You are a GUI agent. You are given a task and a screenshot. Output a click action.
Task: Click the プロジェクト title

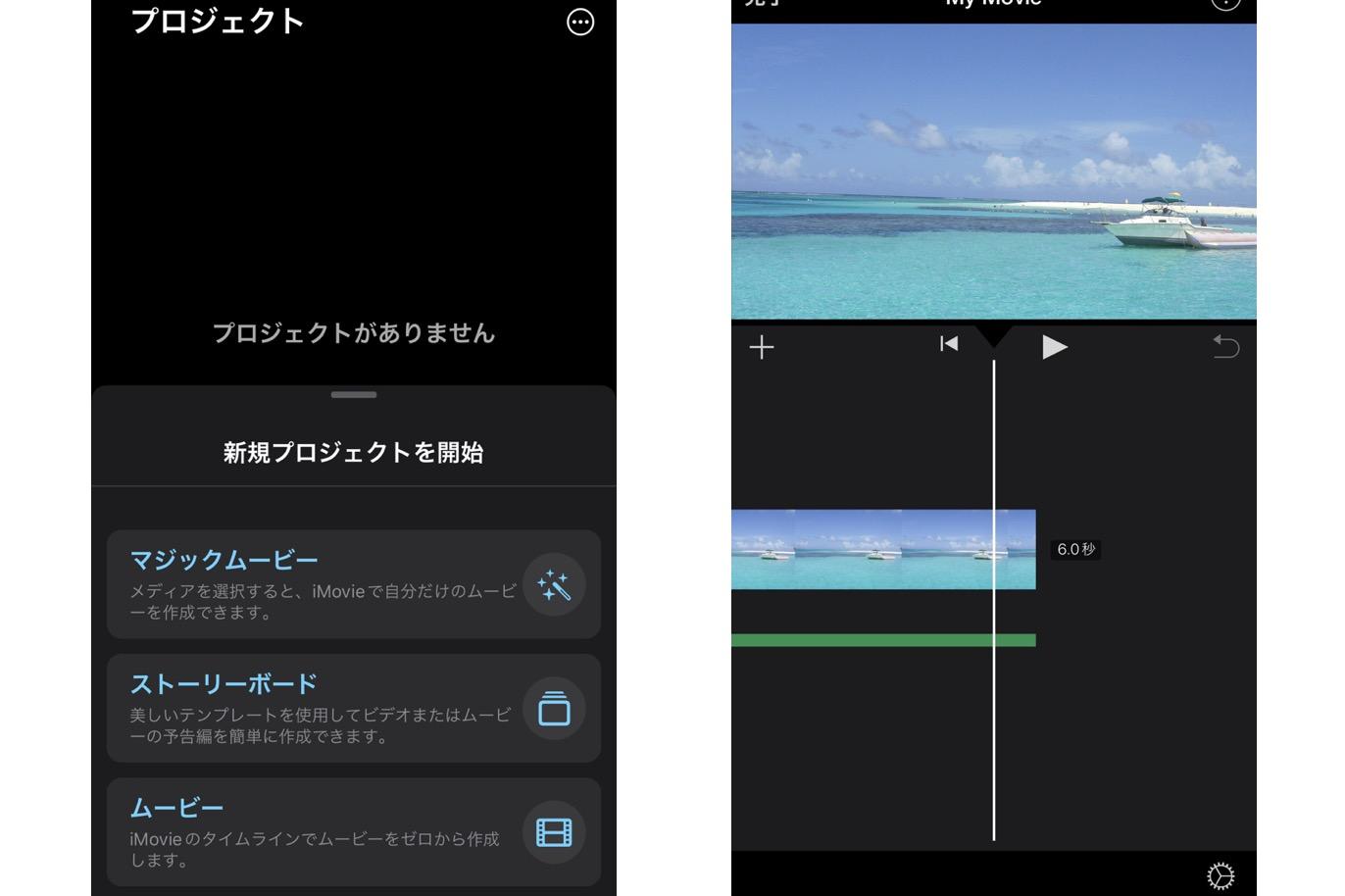[218, 21]
